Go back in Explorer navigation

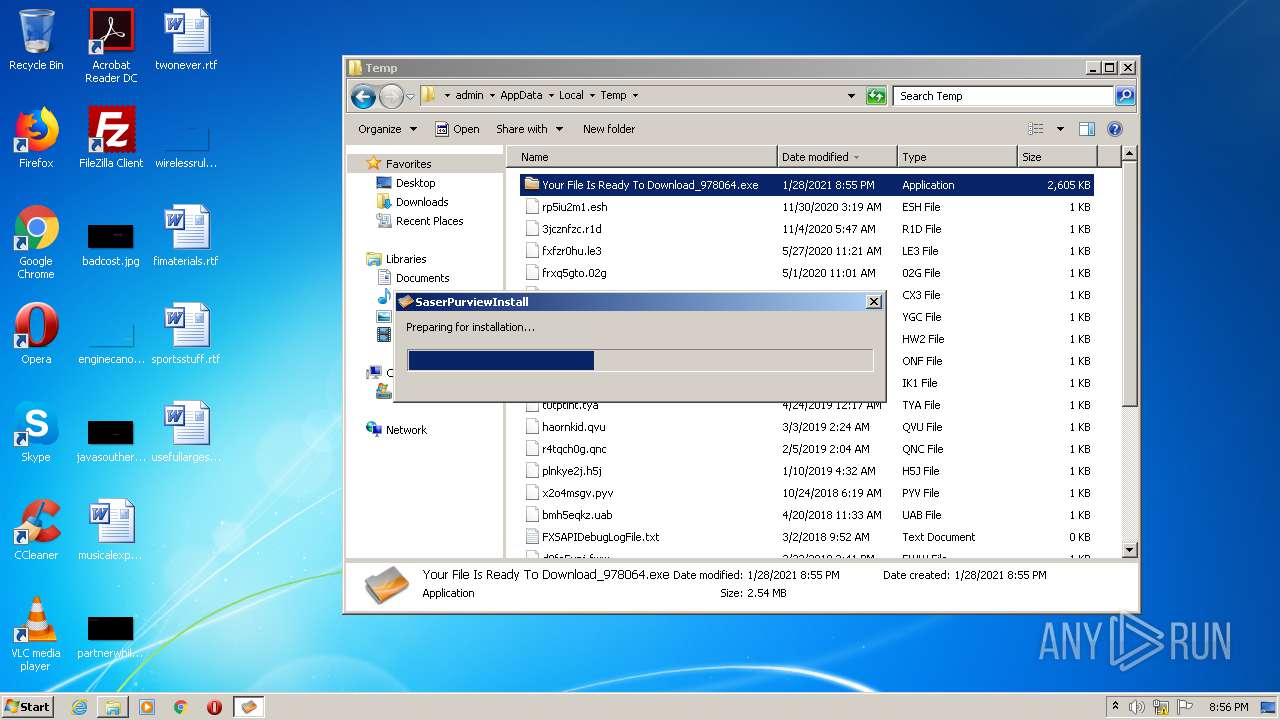[x=363, y=96]
